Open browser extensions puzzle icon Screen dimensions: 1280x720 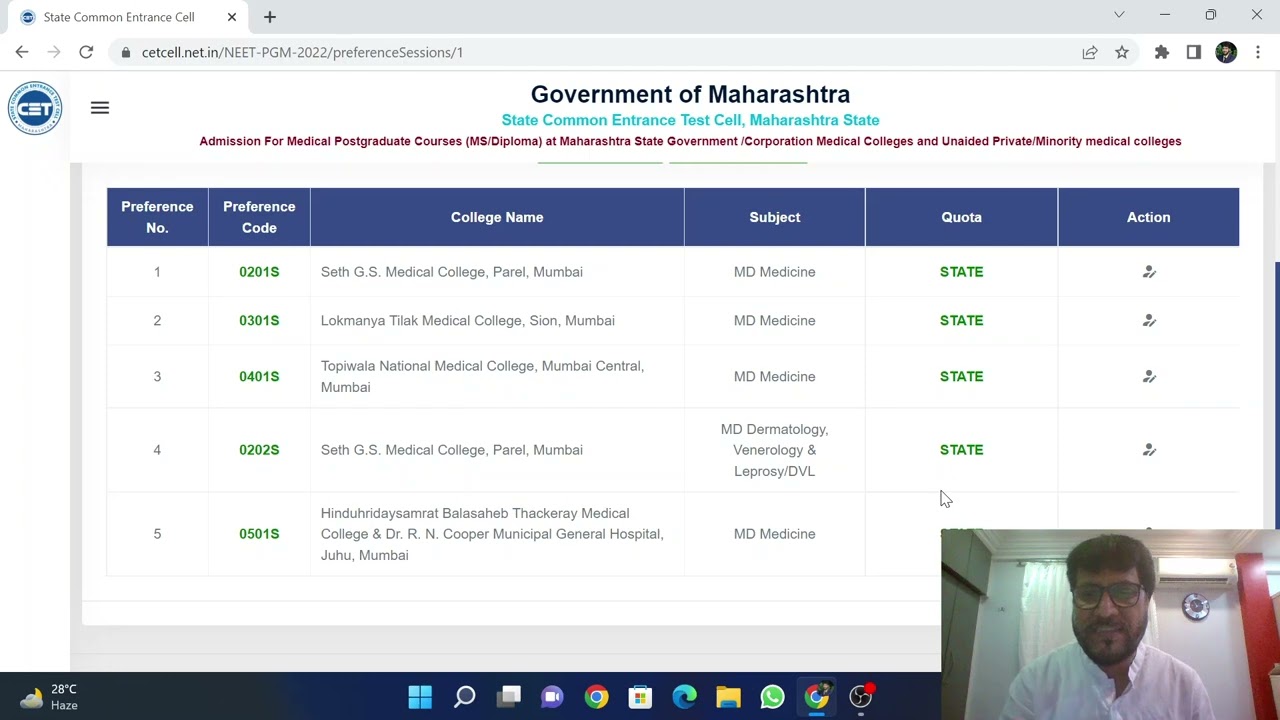pyautogui.click(x=1162, y=52)
